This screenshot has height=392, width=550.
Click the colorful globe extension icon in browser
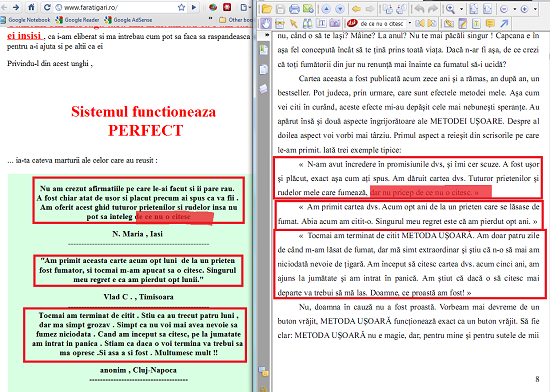click(x=213, y=7)
